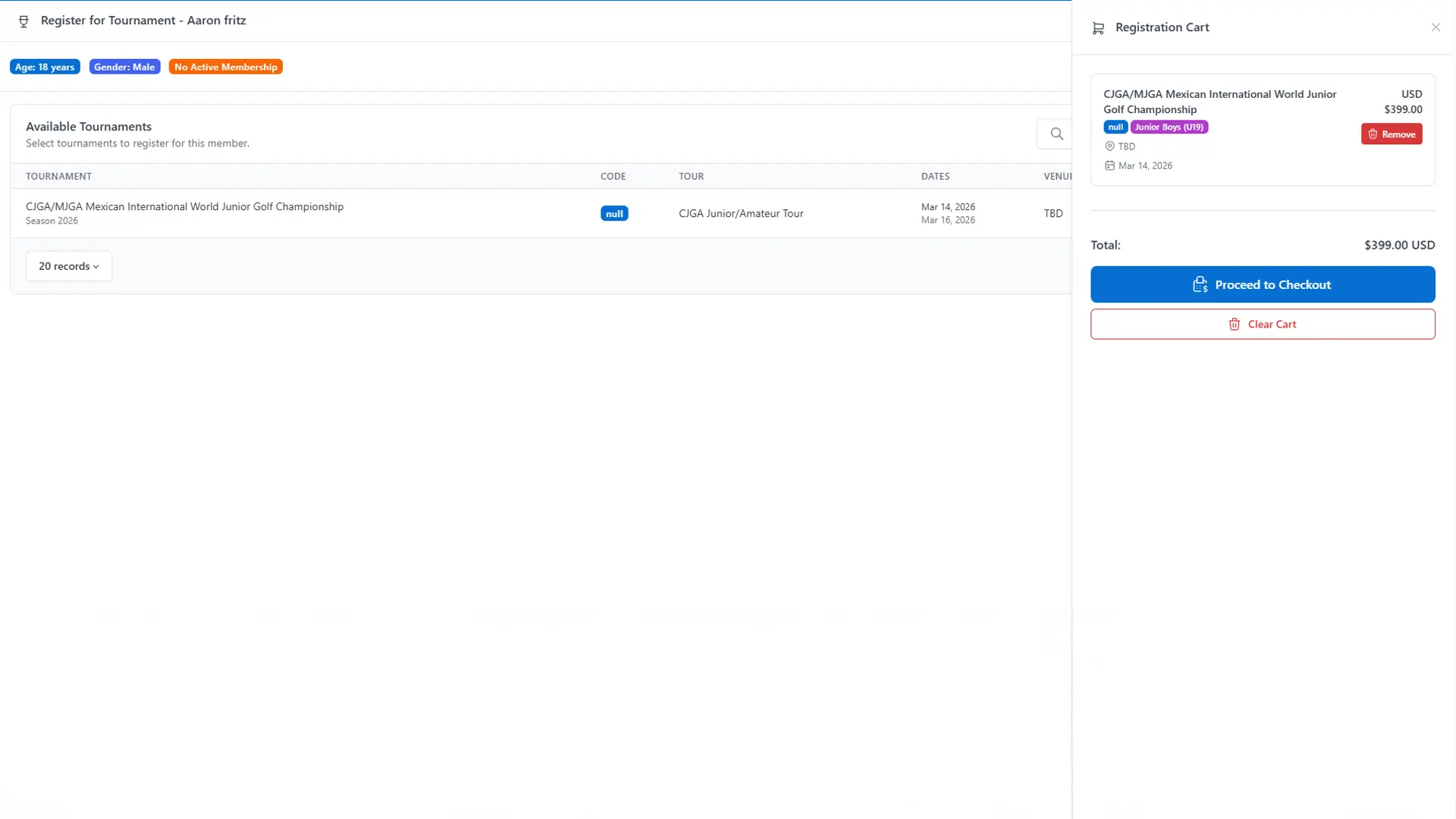The image size is (1456, 819).
Task: Select the Junior Boys (U19) division badge
Action: pos(1169,127)
